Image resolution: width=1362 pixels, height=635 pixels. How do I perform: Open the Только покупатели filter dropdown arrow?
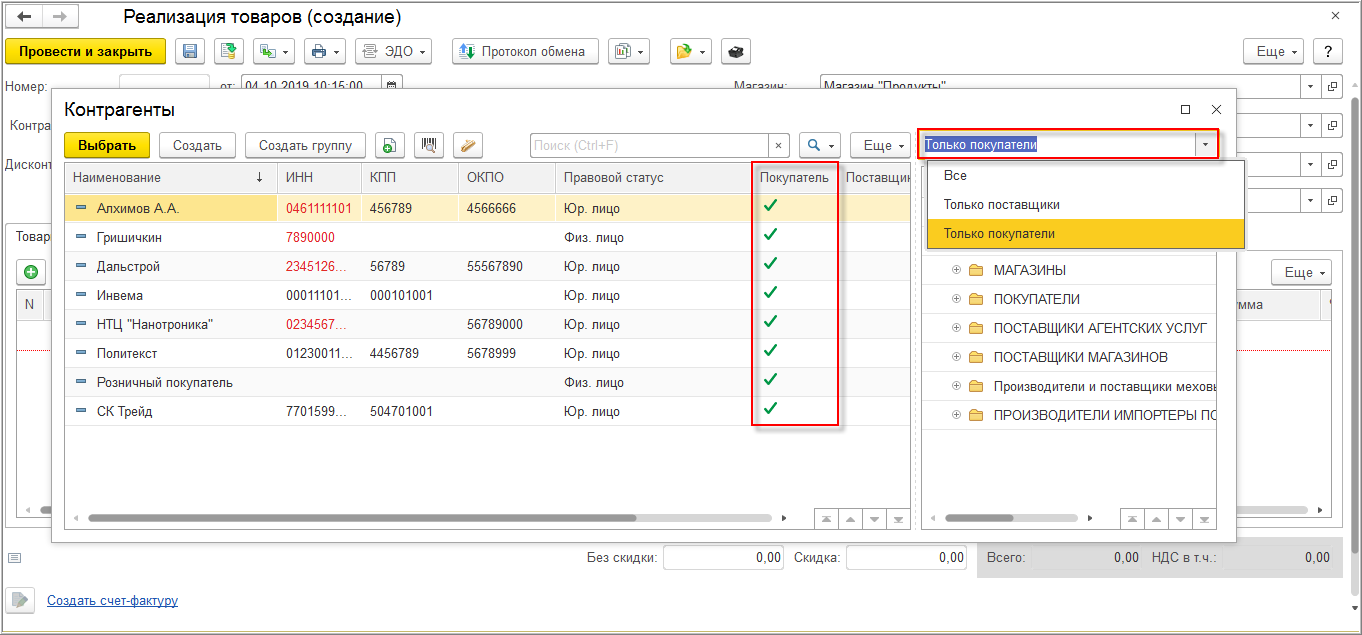(1206, 144)
